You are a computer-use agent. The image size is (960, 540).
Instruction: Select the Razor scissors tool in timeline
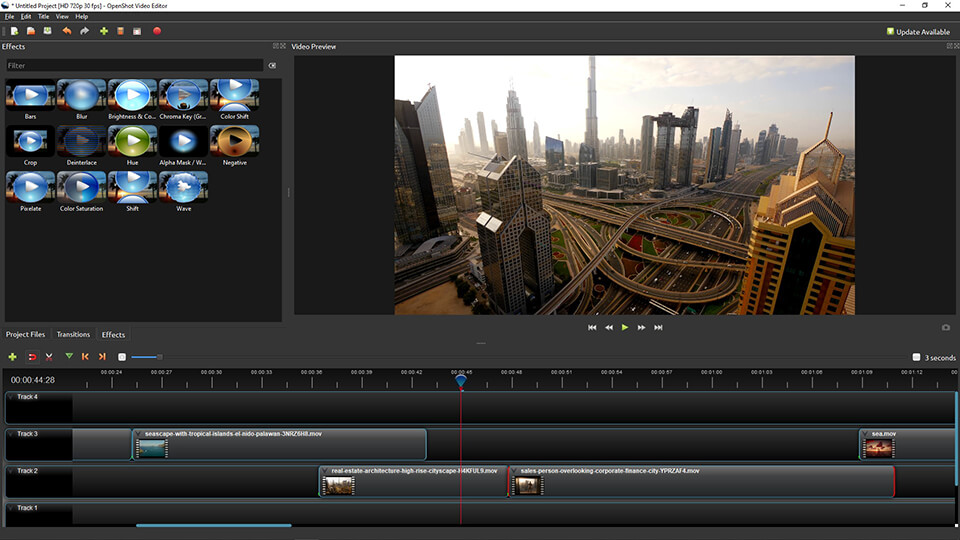(x=49, y=357)
